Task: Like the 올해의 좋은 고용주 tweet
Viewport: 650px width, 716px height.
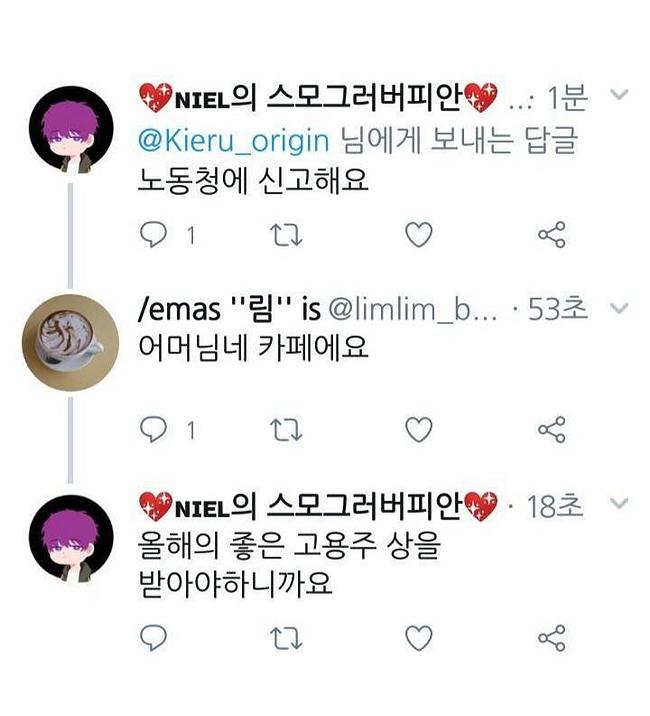Action: 418,637
